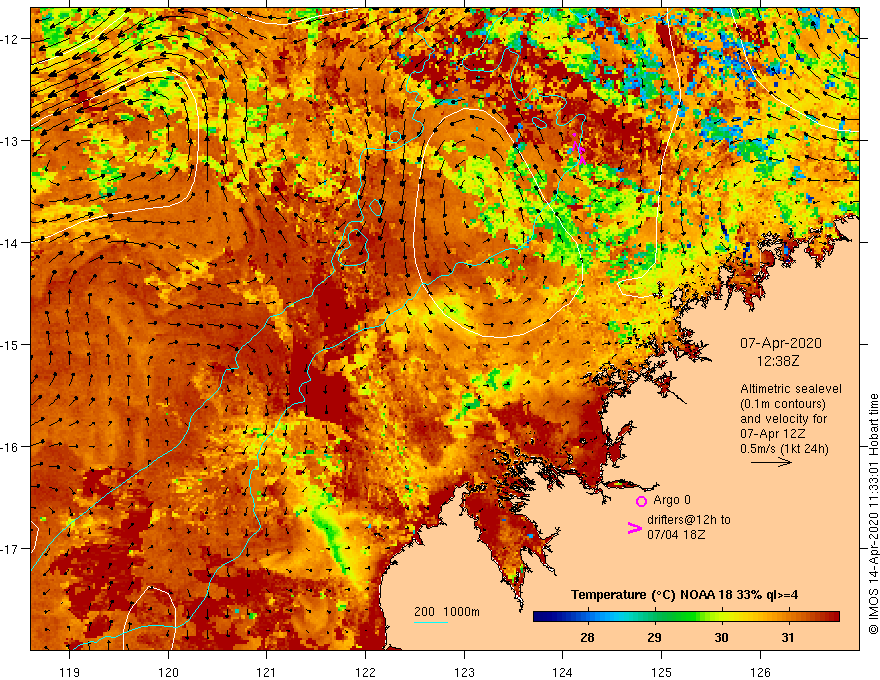Click the '(0.1m contours)' text
This screenshot has height=680, width=880.
782,404
